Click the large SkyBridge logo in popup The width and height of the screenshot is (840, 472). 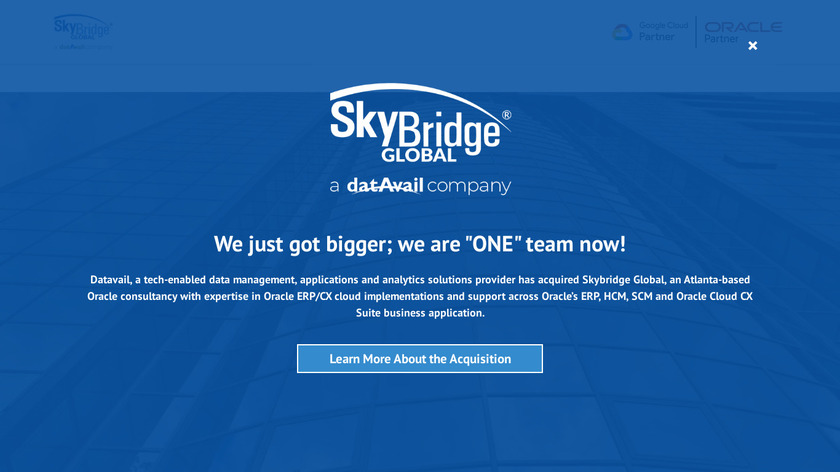pos(421,123)
